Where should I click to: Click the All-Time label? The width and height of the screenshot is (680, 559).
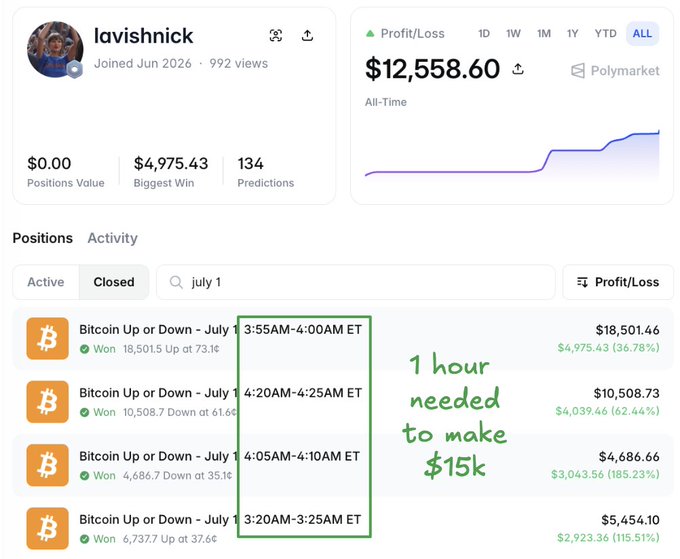[386, 102]
